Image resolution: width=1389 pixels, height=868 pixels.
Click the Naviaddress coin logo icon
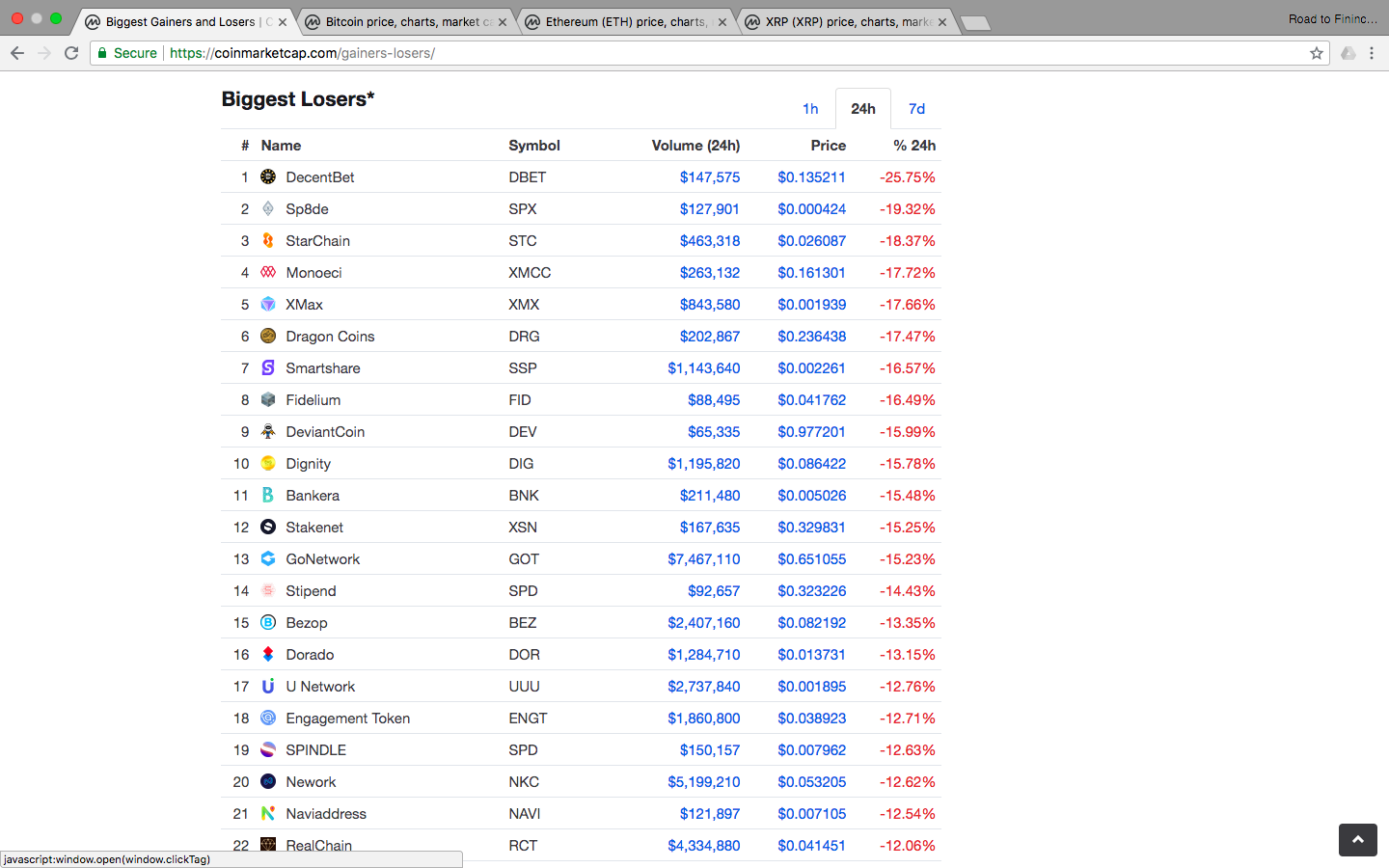click(268, 813)
